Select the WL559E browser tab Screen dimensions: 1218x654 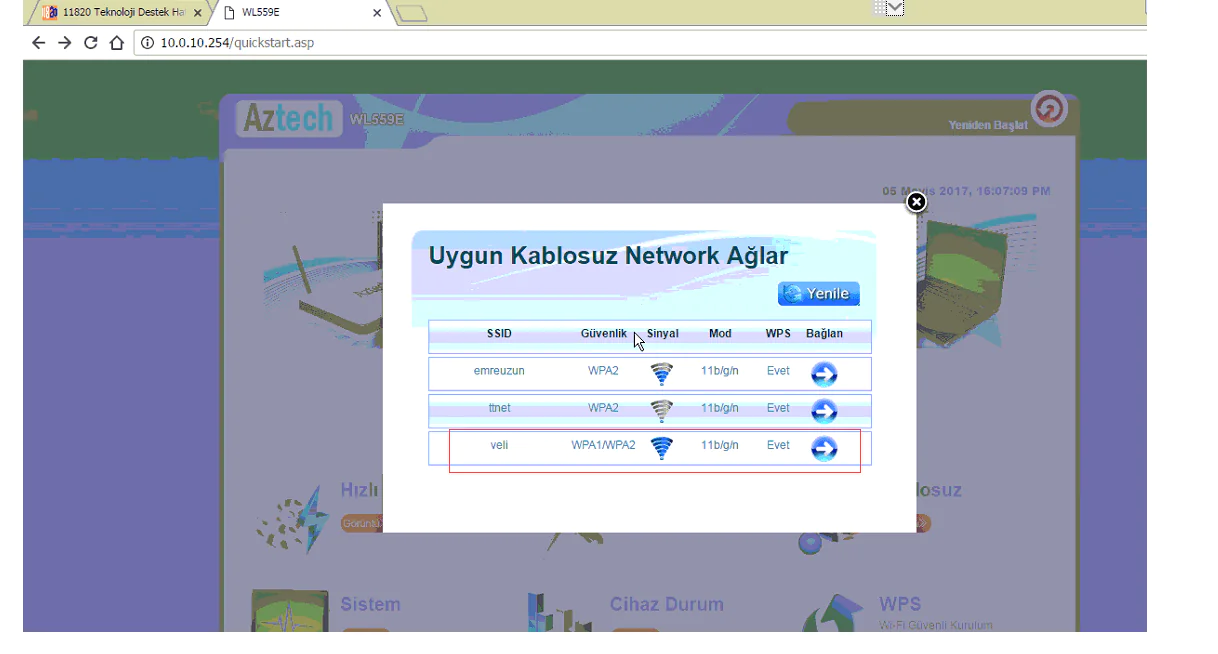click(x=300, y=13)
